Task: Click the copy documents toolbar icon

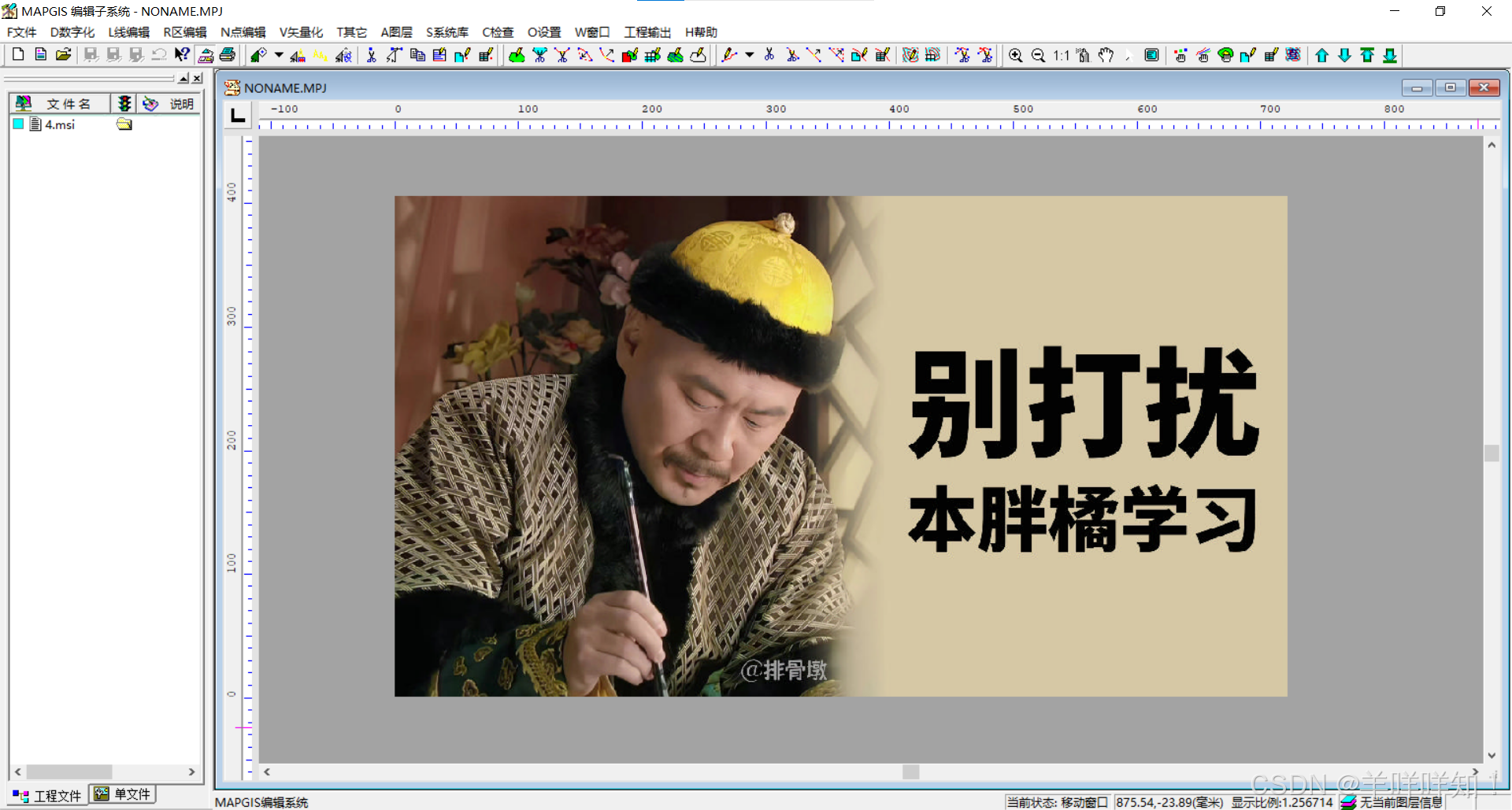Action: click(417, 54)
